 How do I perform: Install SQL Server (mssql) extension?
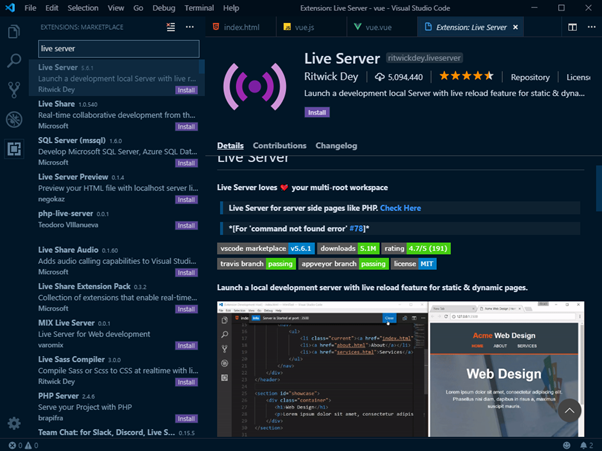pos(186,163)
